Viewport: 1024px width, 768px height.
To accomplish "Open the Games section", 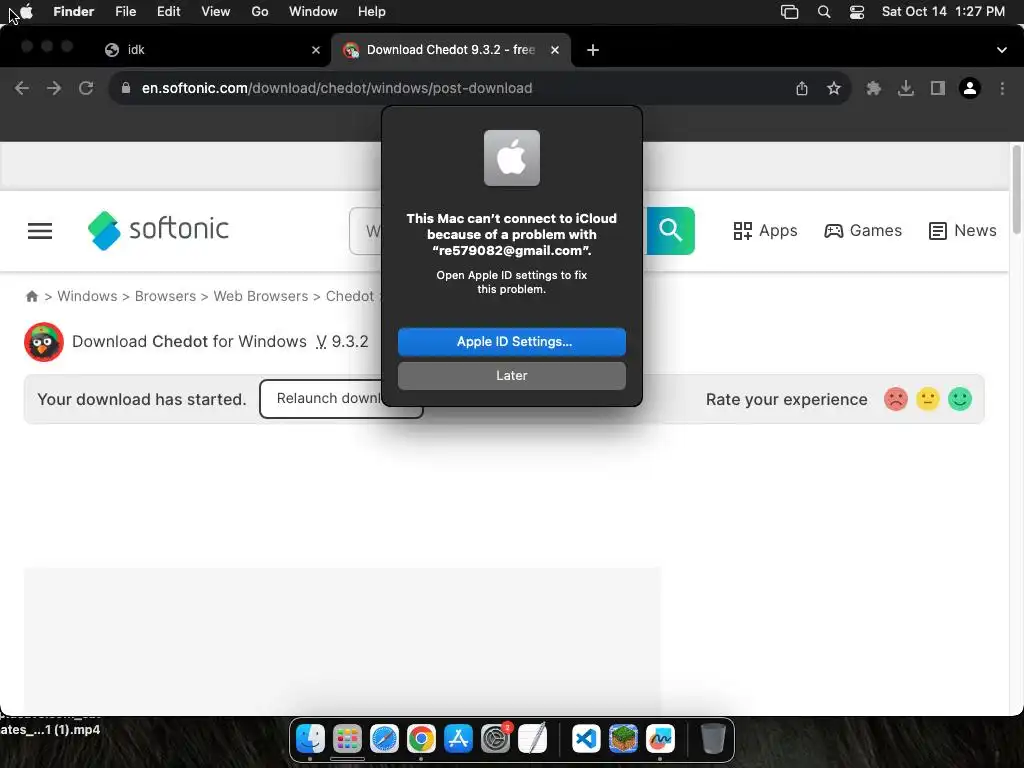I will [x=863, y=231].
